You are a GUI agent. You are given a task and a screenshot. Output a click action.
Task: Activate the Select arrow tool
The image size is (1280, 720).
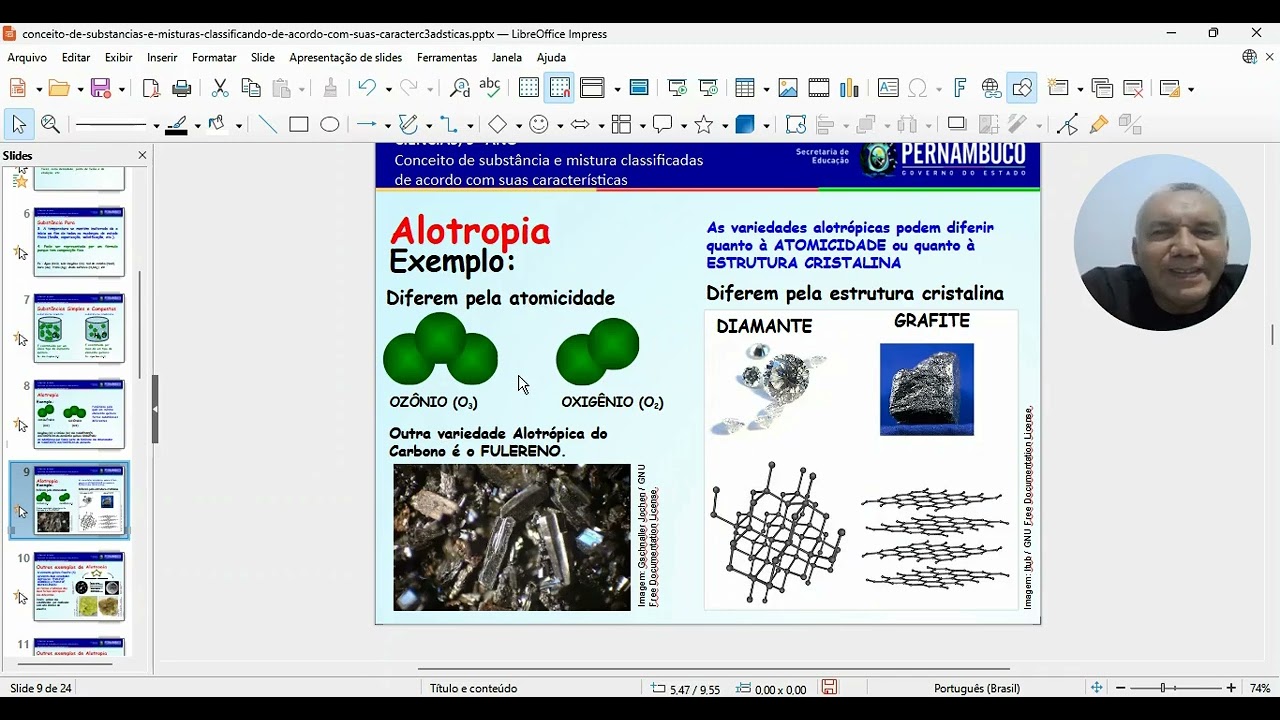coord(18,125)
